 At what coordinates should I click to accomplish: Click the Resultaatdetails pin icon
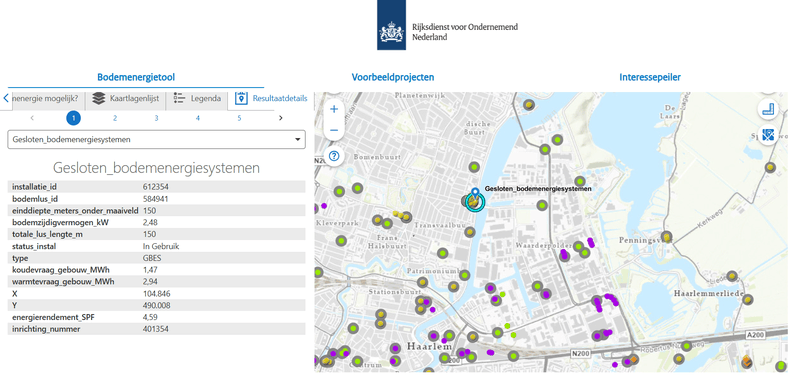click(241, 98)
